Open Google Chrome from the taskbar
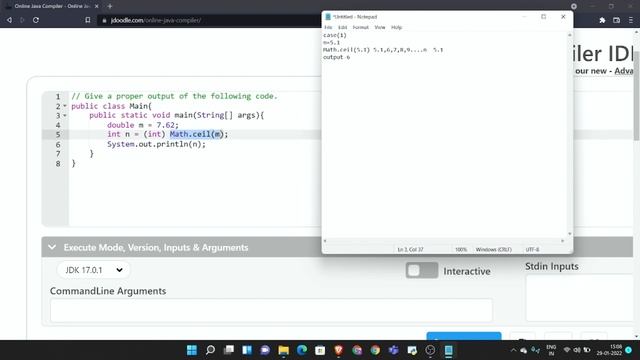 click(375, 350)
